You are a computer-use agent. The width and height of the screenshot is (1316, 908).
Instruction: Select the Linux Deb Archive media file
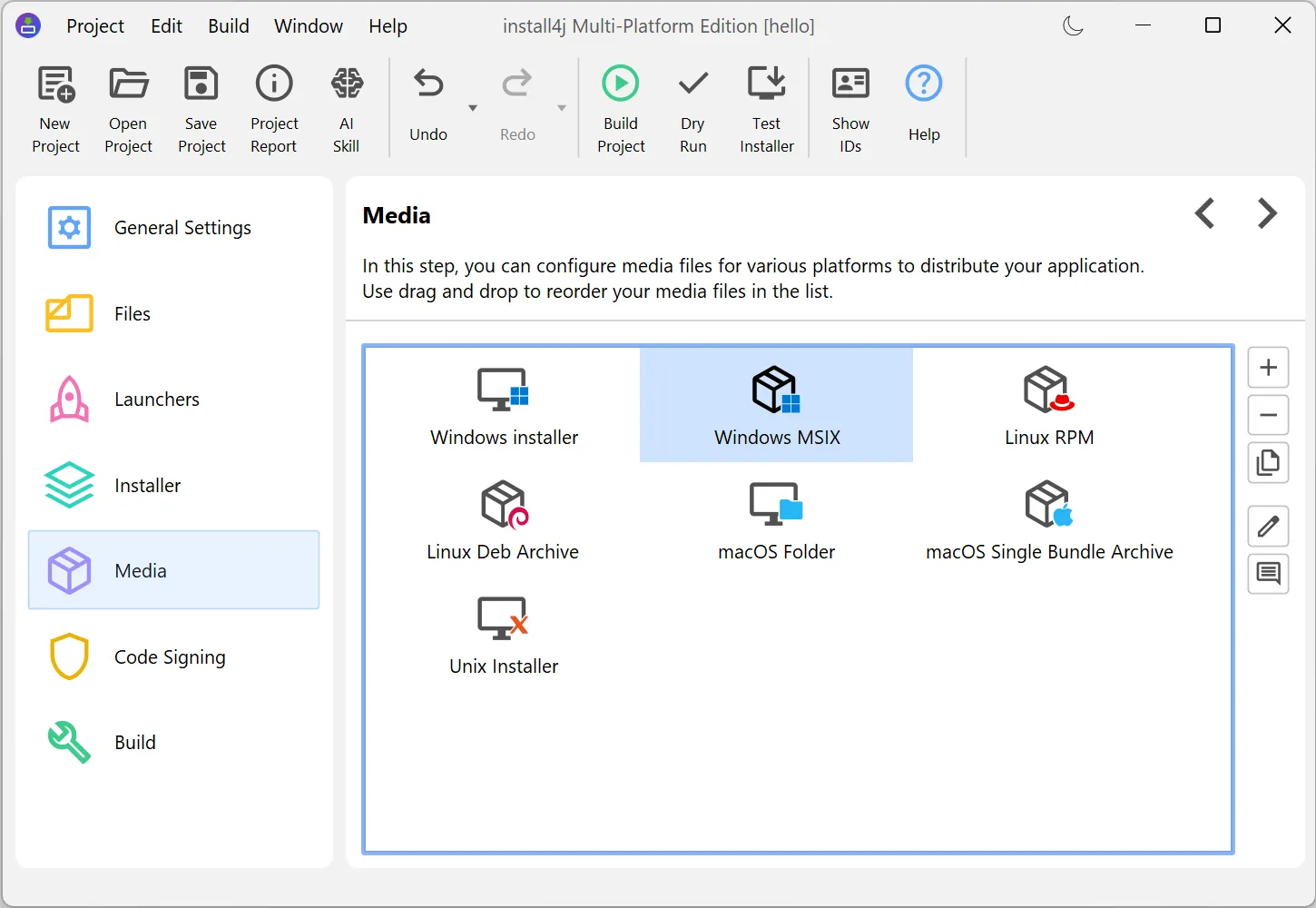point(504,520)
